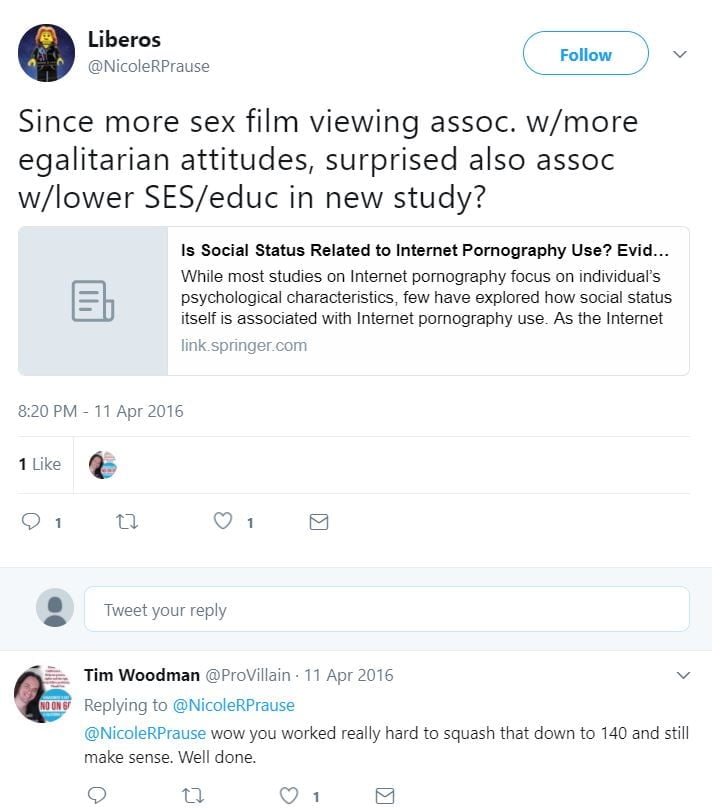712x810 pixels.
Task: Follow the Liberos account
Action: (585, 54)
